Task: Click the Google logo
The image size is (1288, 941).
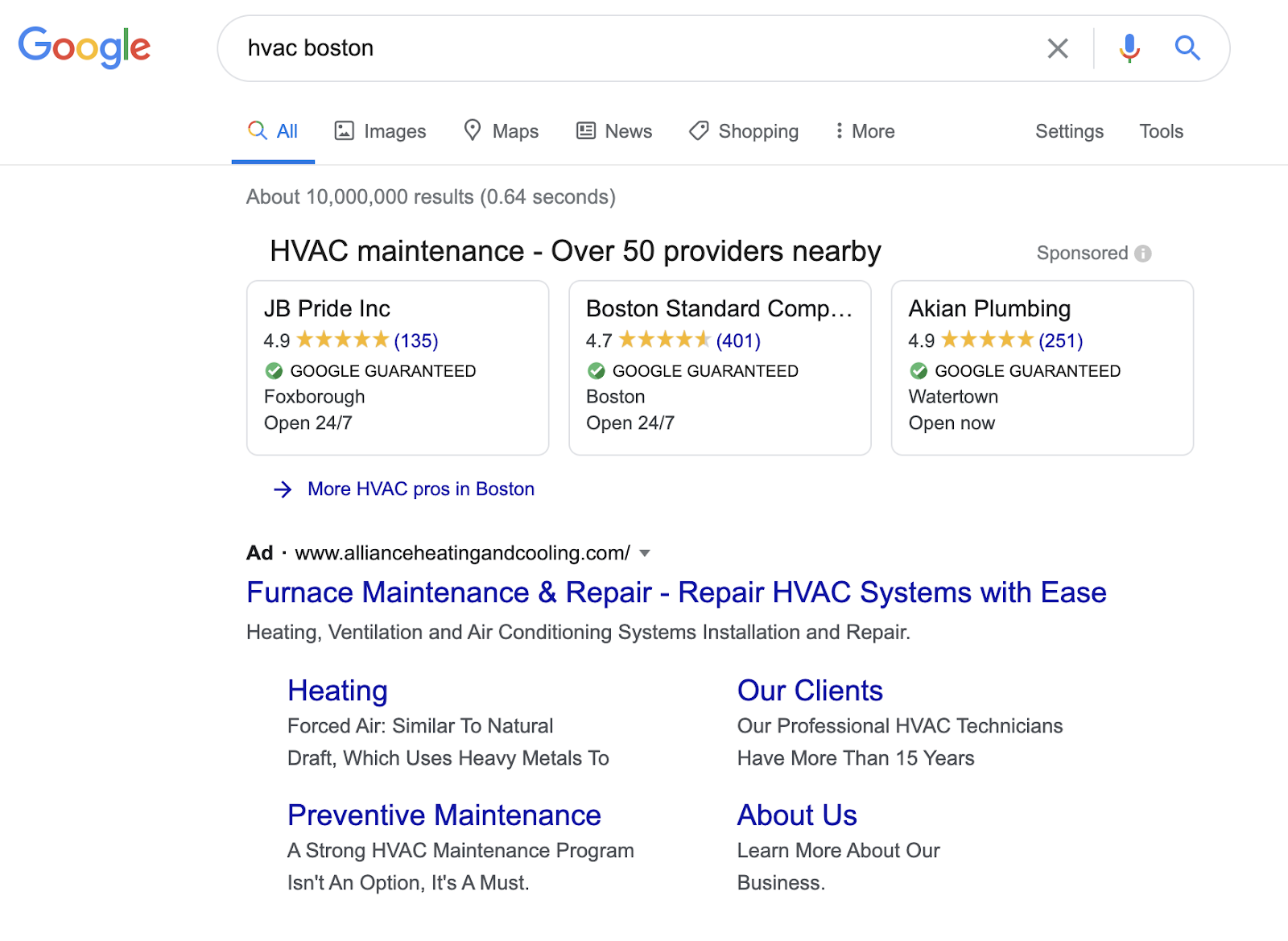Action: point(85,47)
